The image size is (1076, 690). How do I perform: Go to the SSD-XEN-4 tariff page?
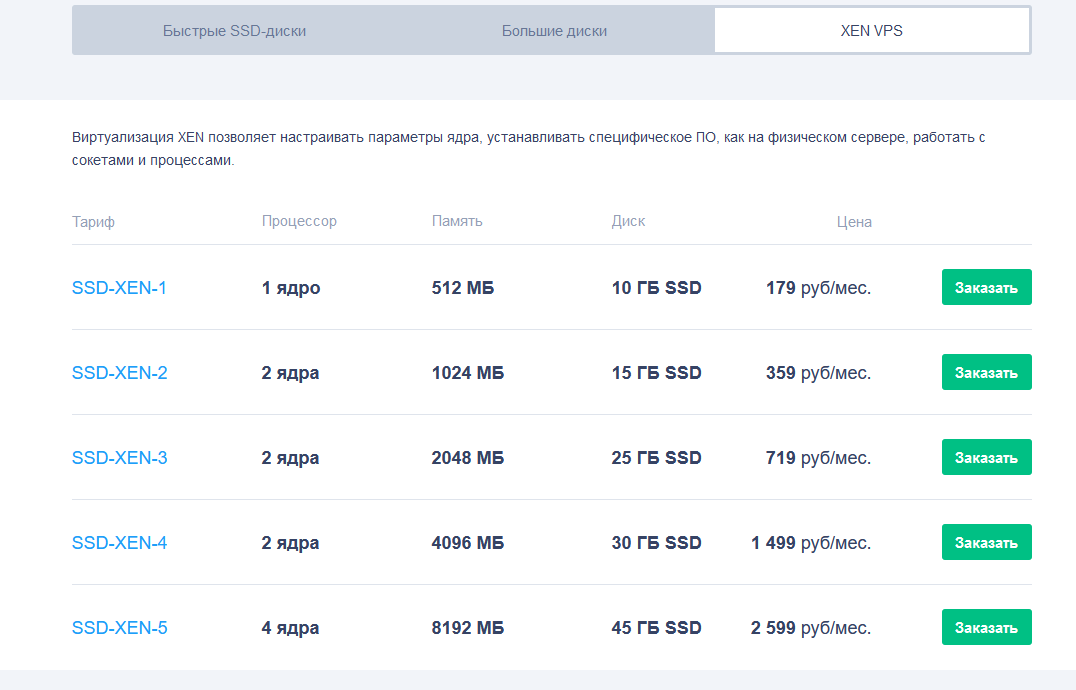tap(119, 543)
